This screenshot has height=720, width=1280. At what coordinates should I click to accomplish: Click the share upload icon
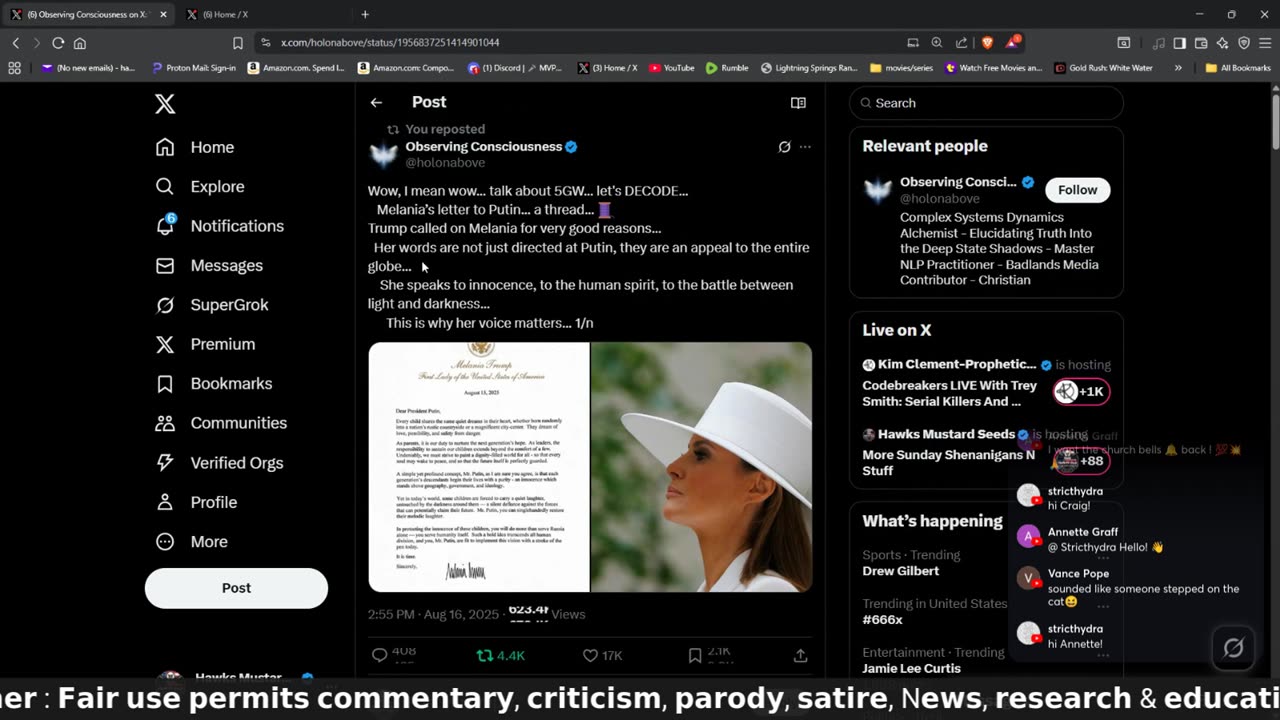pyautogui.click(x=800, y=655)
